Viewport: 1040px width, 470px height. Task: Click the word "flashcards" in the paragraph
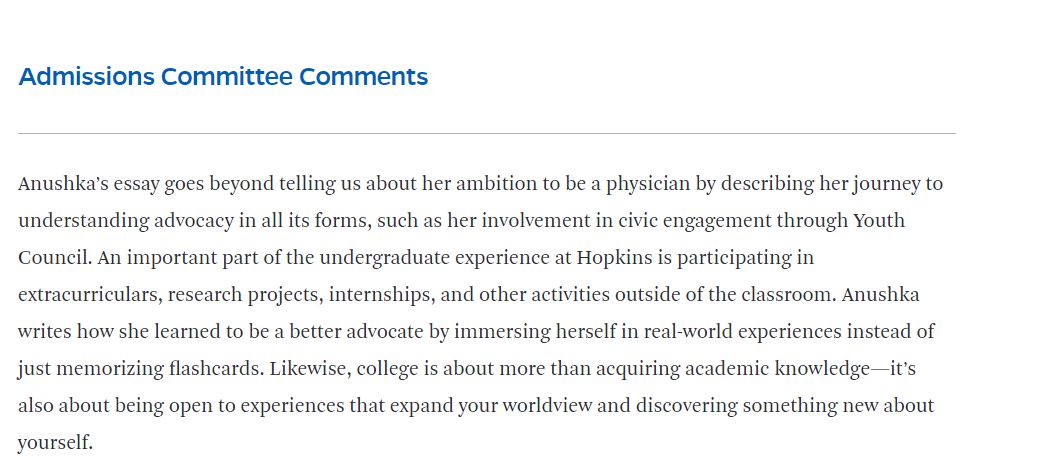click(x=212, y=369)
